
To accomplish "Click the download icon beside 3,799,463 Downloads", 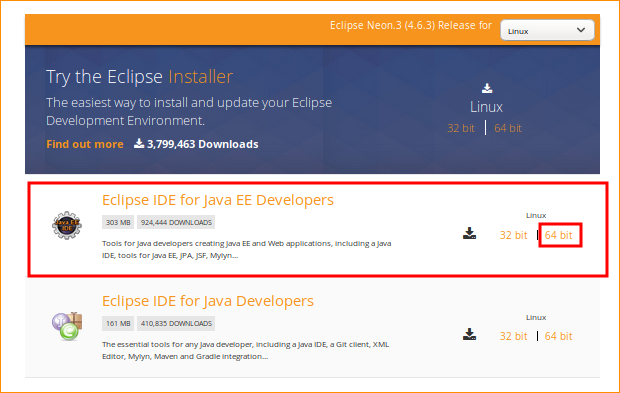I will [139, 143].
